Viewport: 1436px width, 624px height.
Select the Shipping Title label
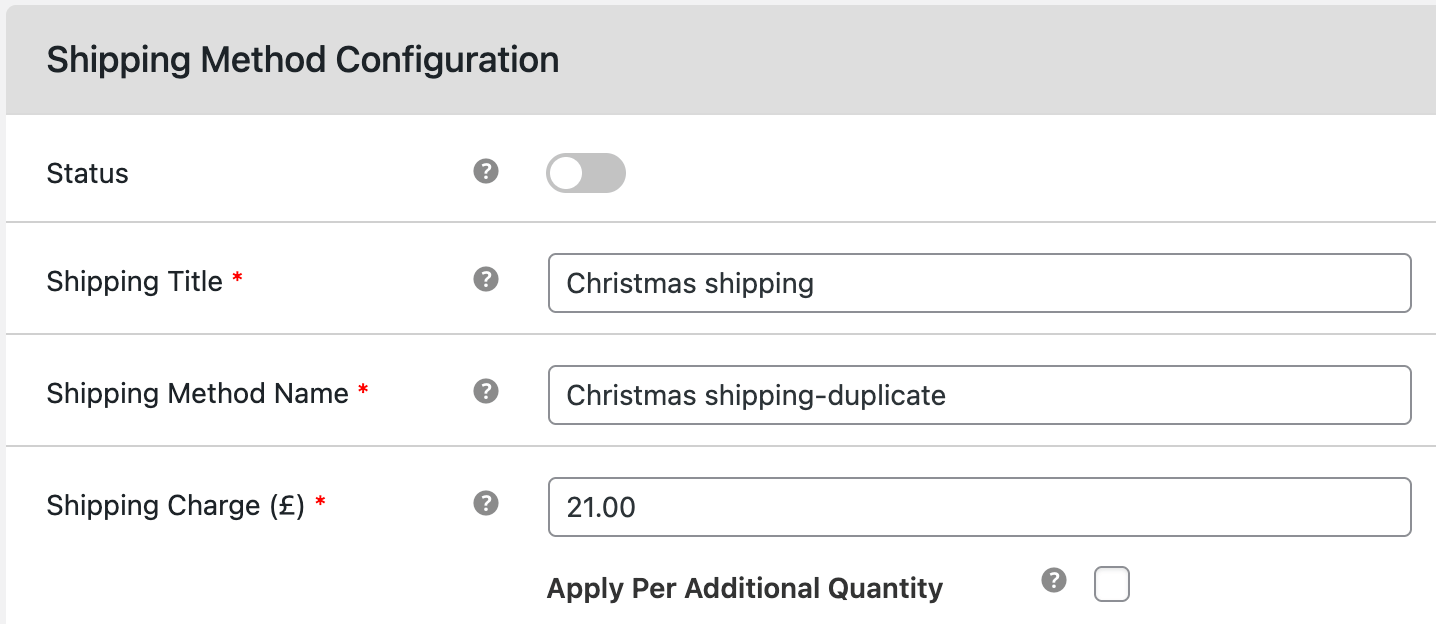click(x=134, y=282)
